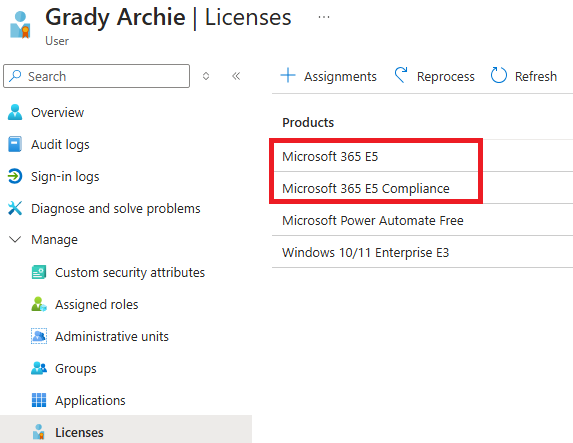Open the Administrative units icon
Image resolution: width=573 pixels, height=443 pixels.
(39, 336)
